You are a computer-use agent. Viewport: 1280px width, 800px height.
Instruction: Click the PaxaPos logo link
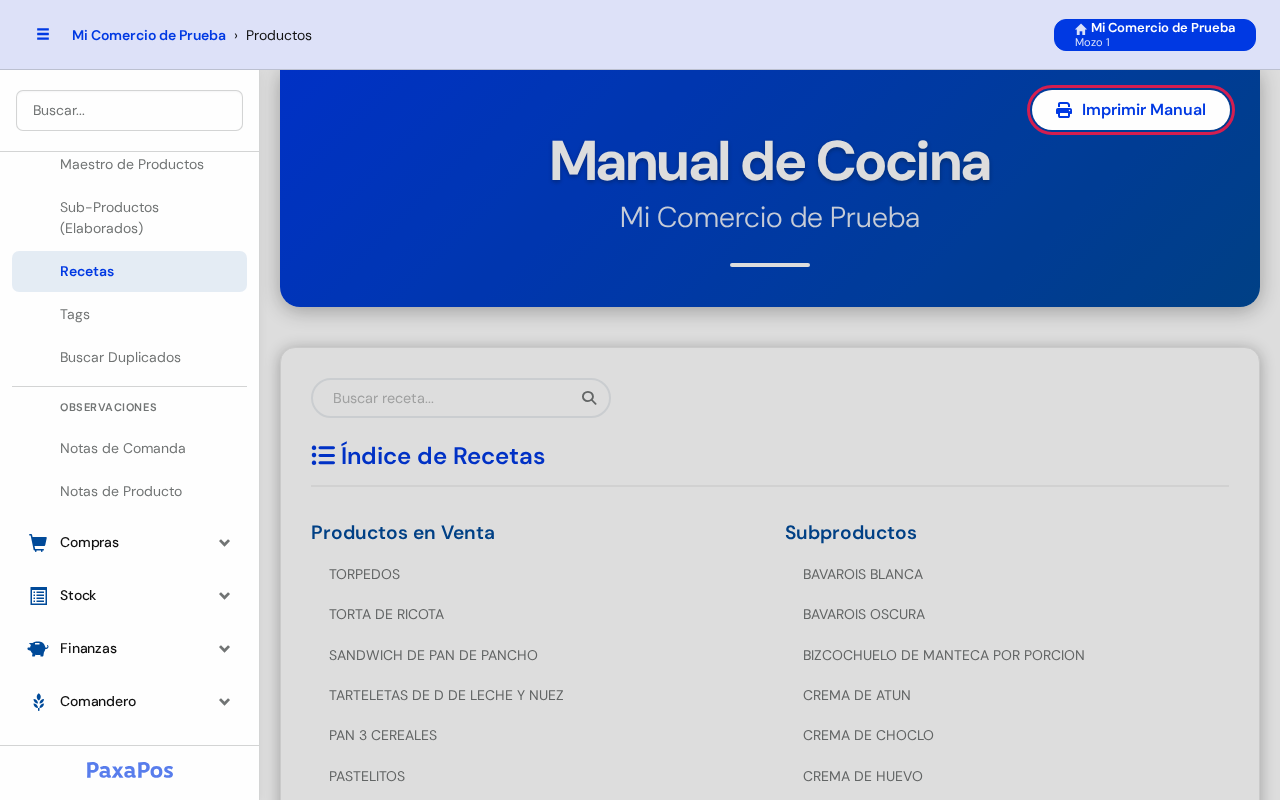(x=130, y=770)
